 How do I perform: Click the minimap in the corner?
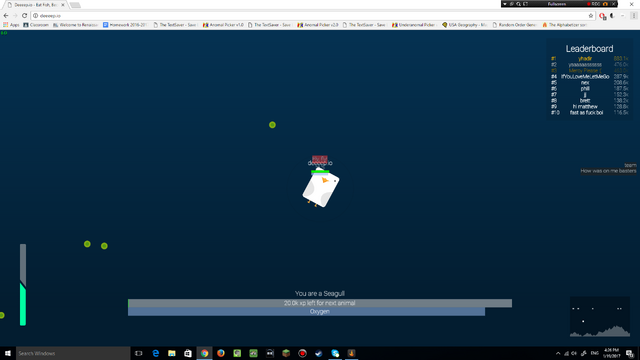[x=600, y=317]
